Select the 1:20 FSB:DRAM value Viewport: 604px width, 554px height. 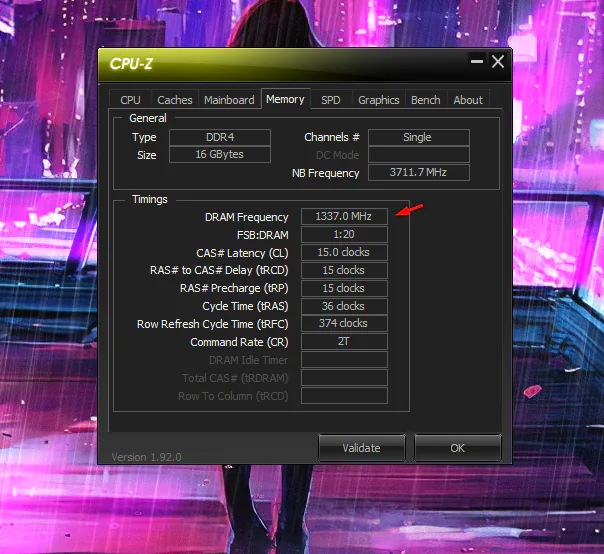[344, 234]
